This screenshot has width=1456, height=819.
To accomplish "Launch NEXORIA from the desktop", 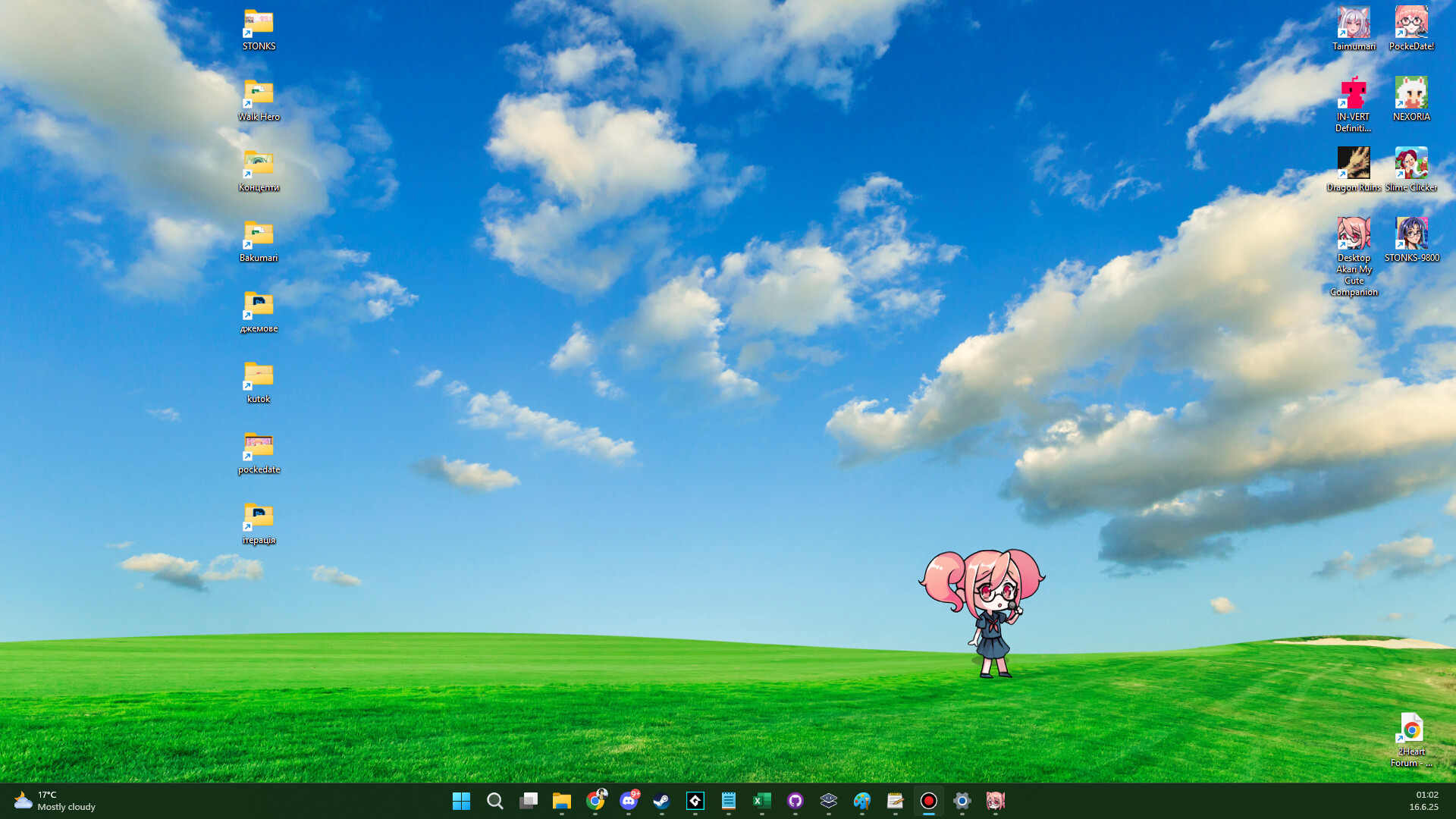I will coord(1410,96).
